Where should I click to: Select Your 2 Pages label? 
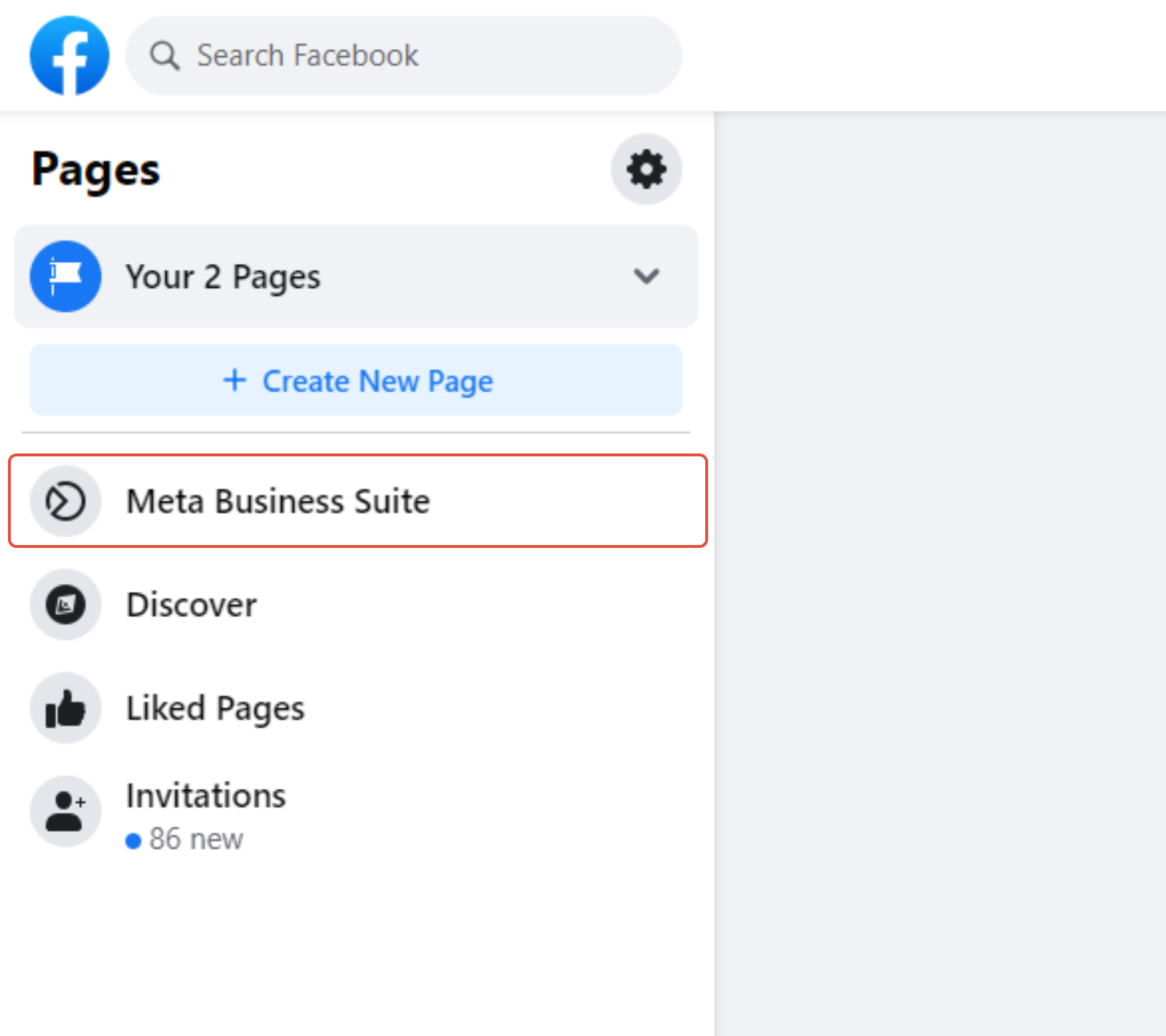(x=223, y=278)
